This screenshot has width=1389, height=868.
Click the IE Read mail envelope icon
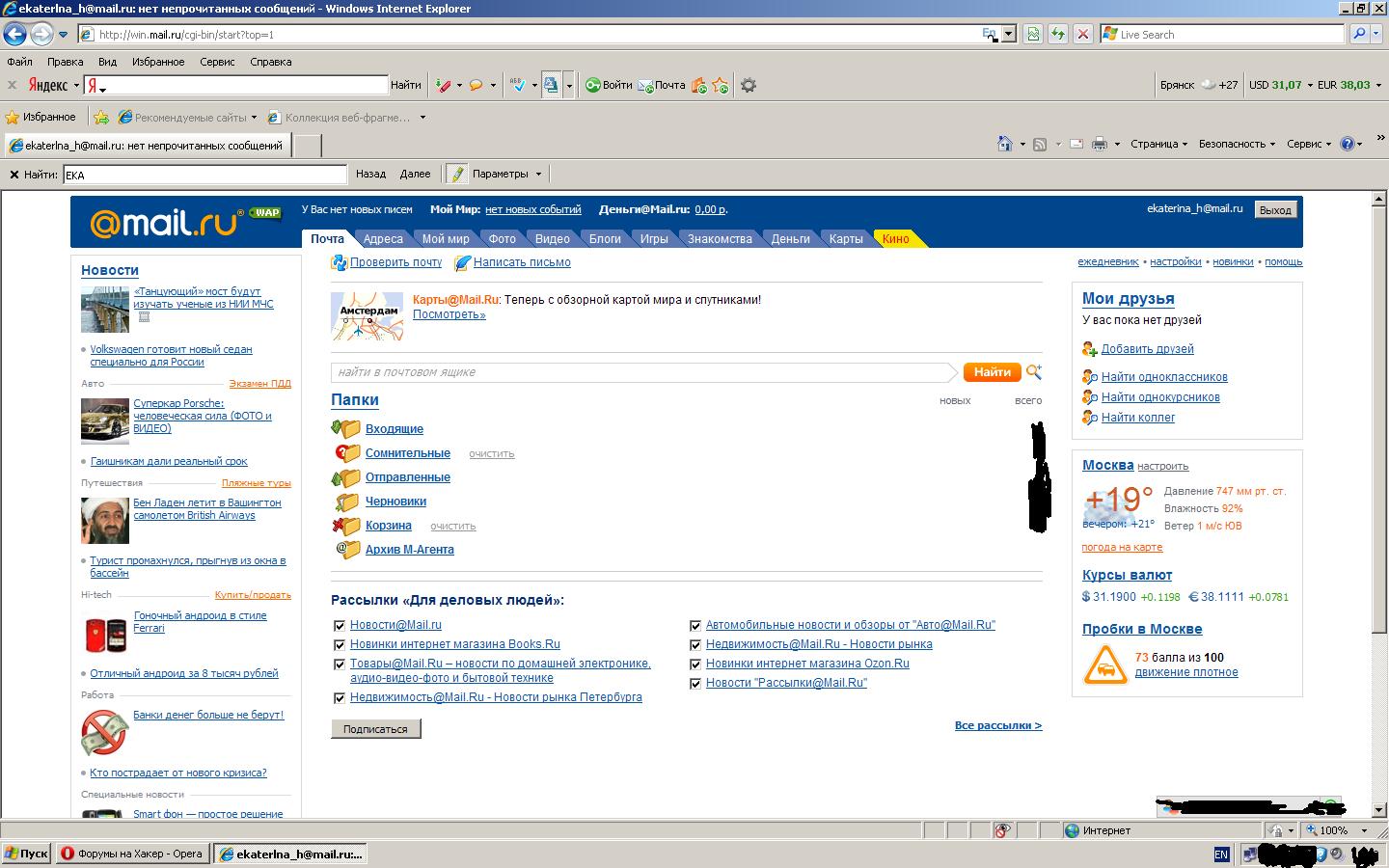pyautogui.click(x=1076, y=144)
